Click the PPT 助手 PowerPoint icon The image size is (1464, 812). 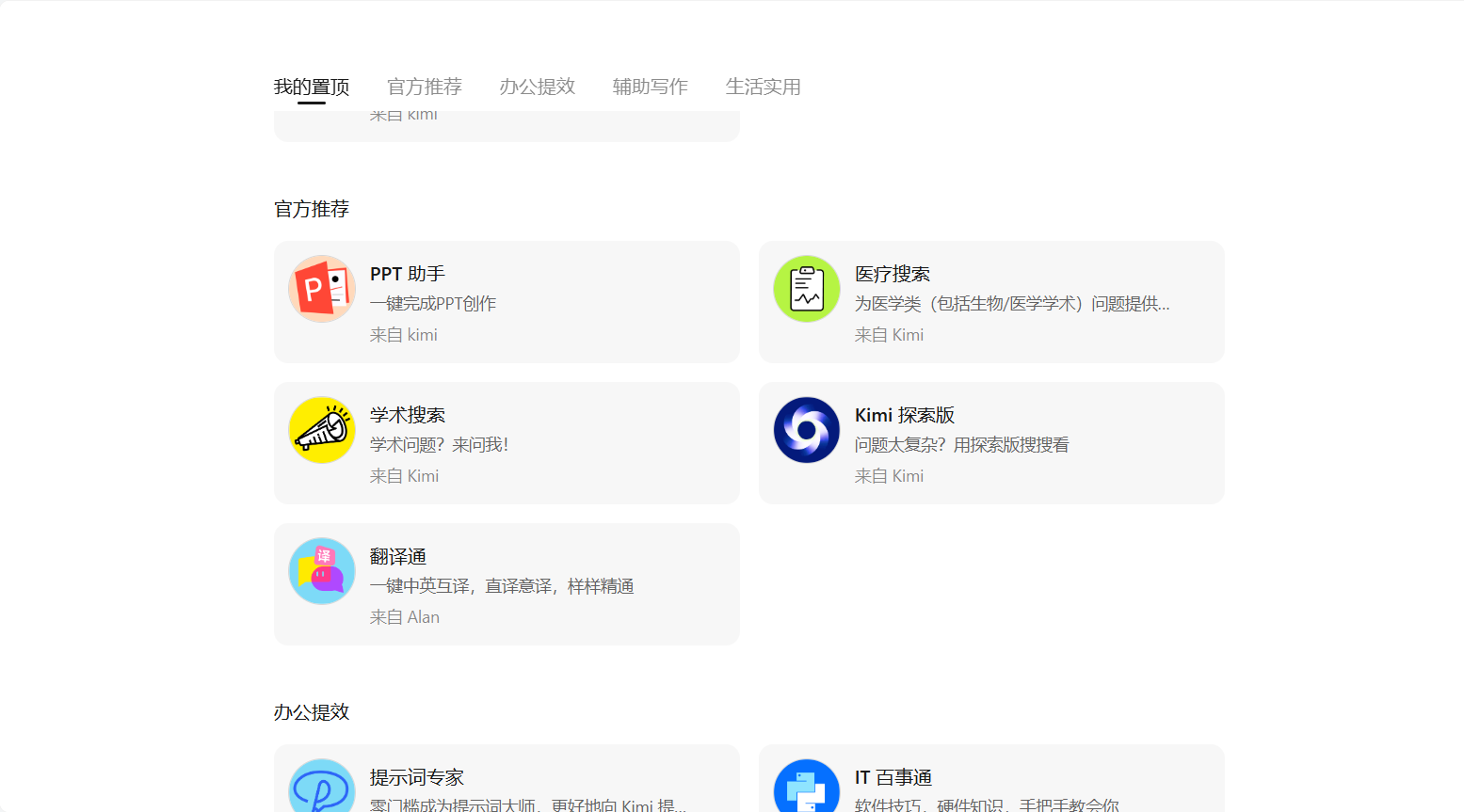click(x=322, y=289)
